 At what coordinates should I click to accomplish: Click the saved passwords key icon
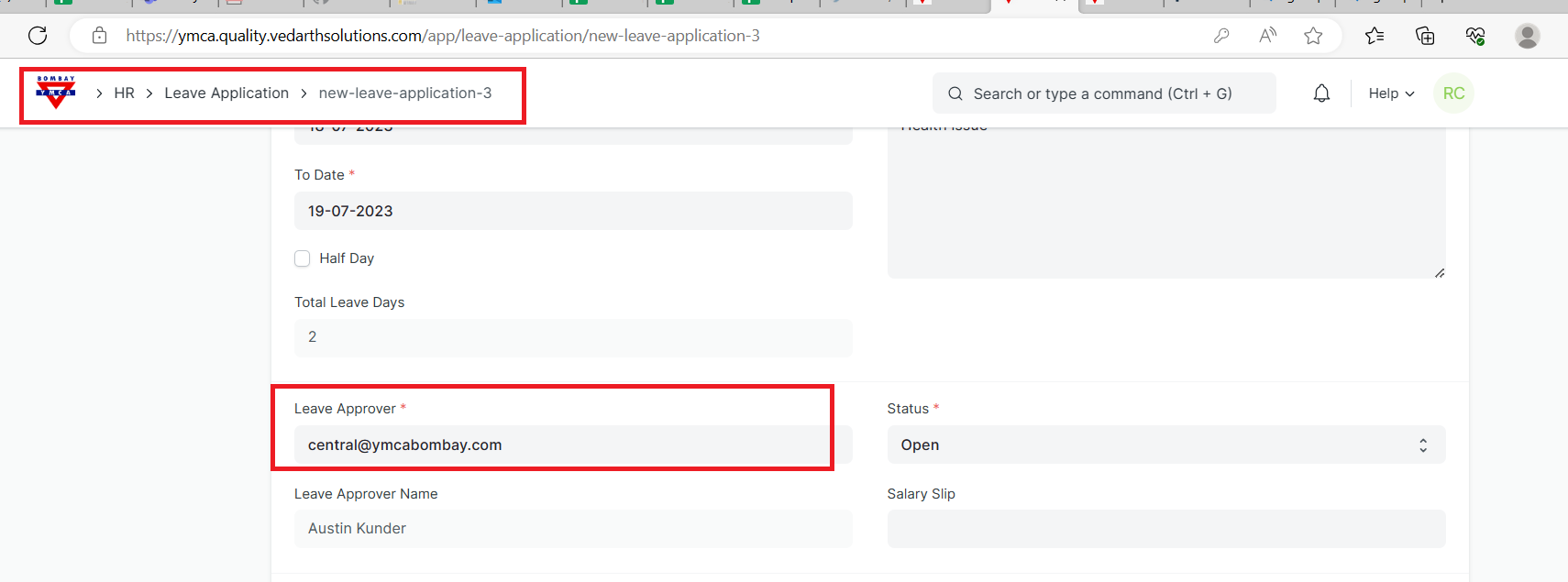1221,36
